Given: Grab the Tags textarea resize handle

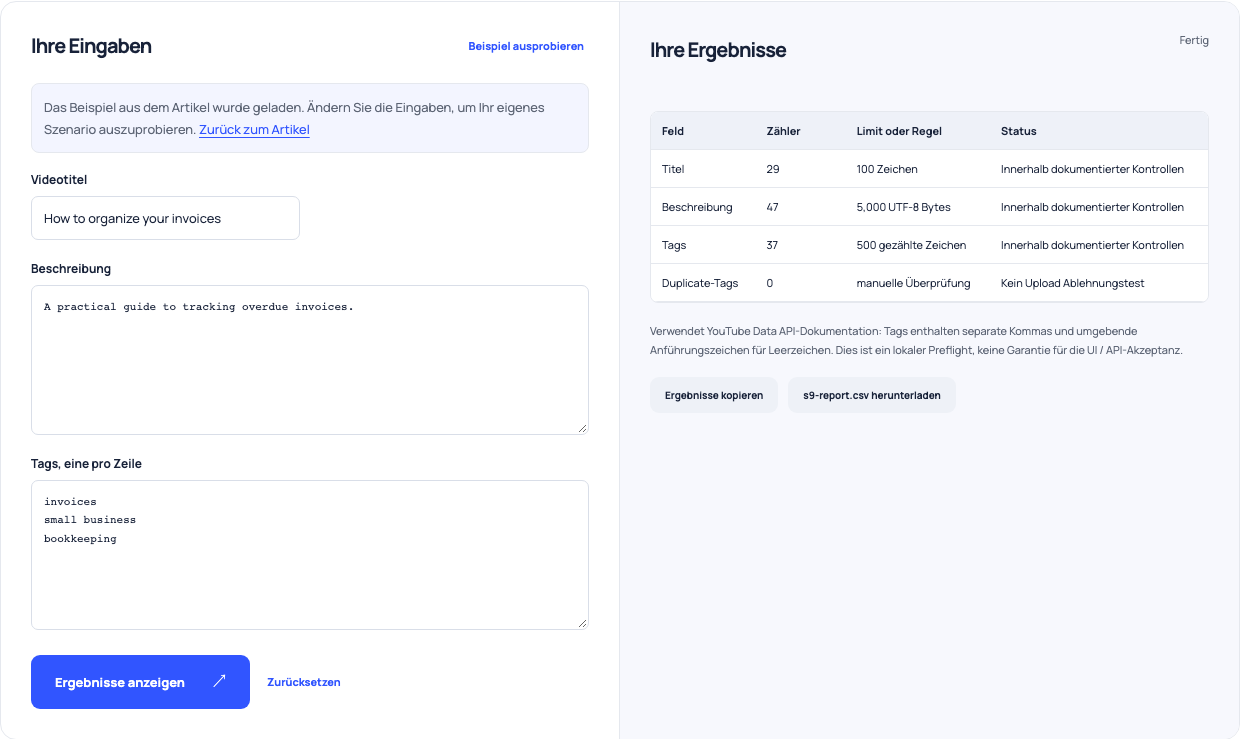Looking at the screenshot, I should (x=582, y=623).
